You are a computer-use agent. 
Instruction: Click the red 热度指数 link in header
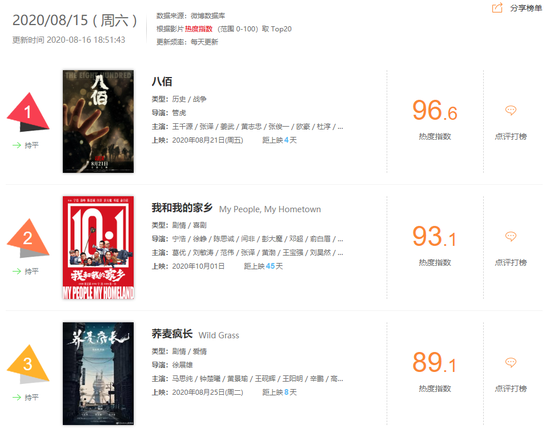199,29
